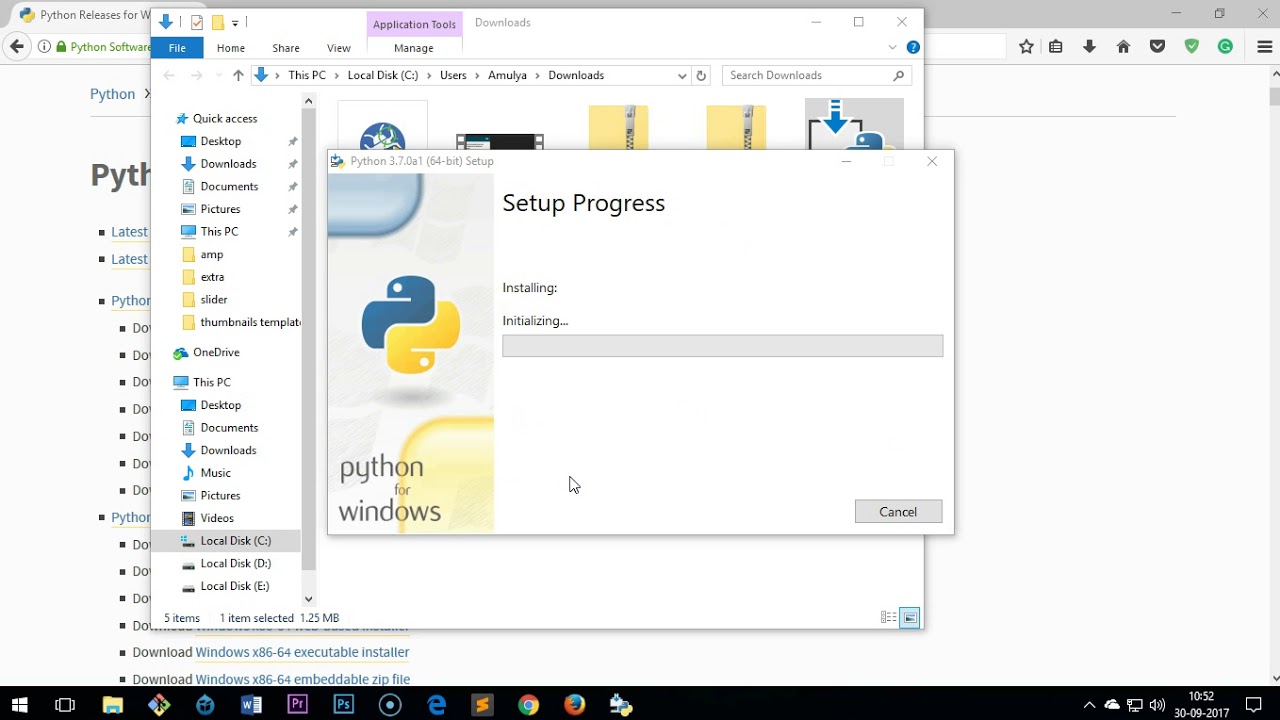Viewport: 1280px width, 720px height.
Task: Open Home tab in Explorer ribbon
Action: (231, 48)
